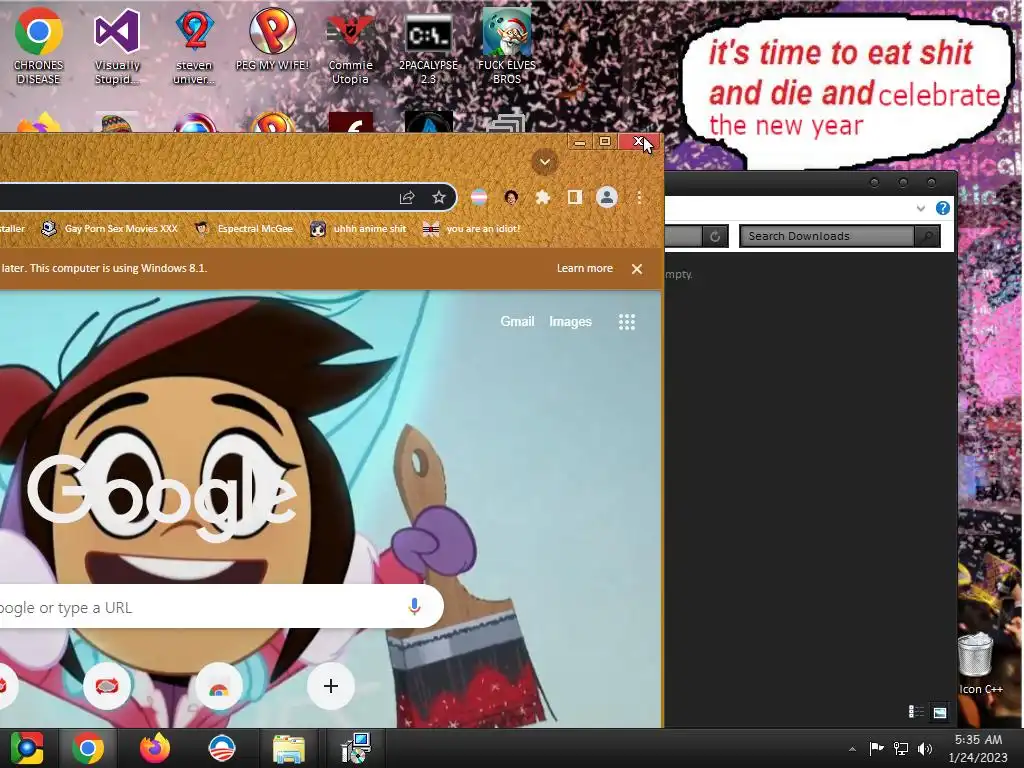Open File Explorer from the taskbar
This screenshot has width=1024, height=768.
[289, 748]
